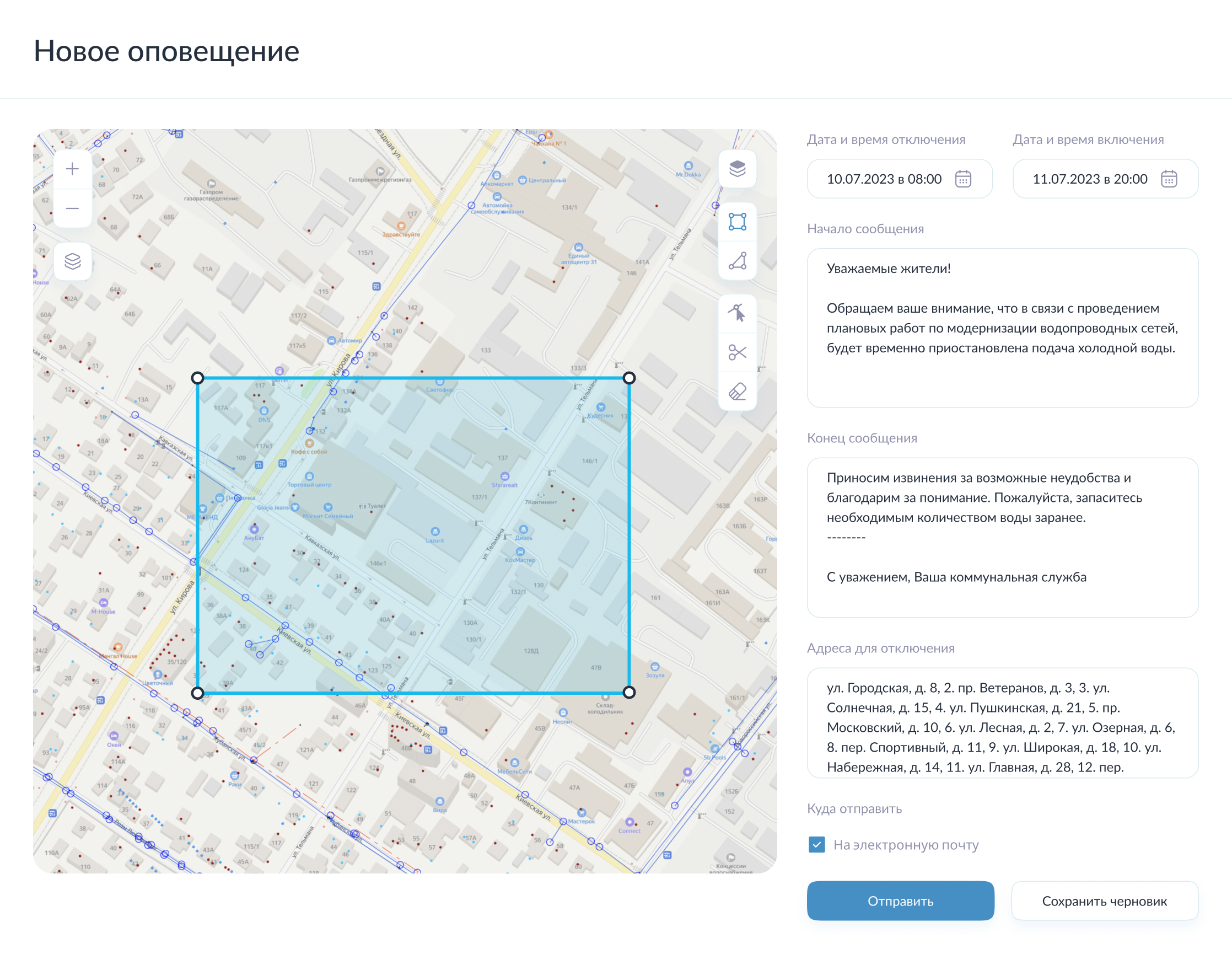Uncheck the 'На электронную почту' option
The height and width of the screenshot is (954, 1232).
click(817, 845)
